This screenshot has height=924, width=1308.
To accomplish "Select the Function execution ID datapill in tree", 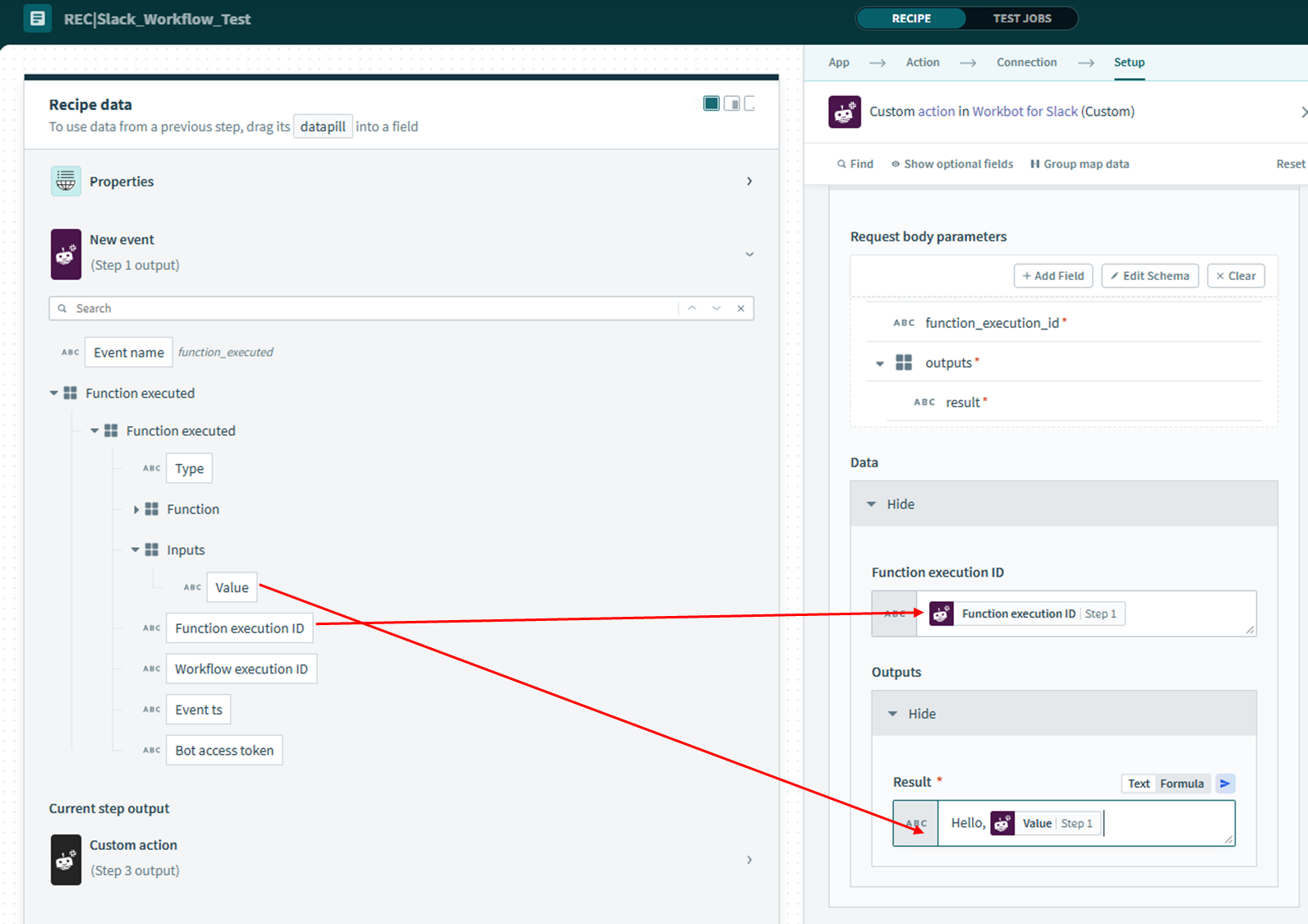I will pos(239,628).
